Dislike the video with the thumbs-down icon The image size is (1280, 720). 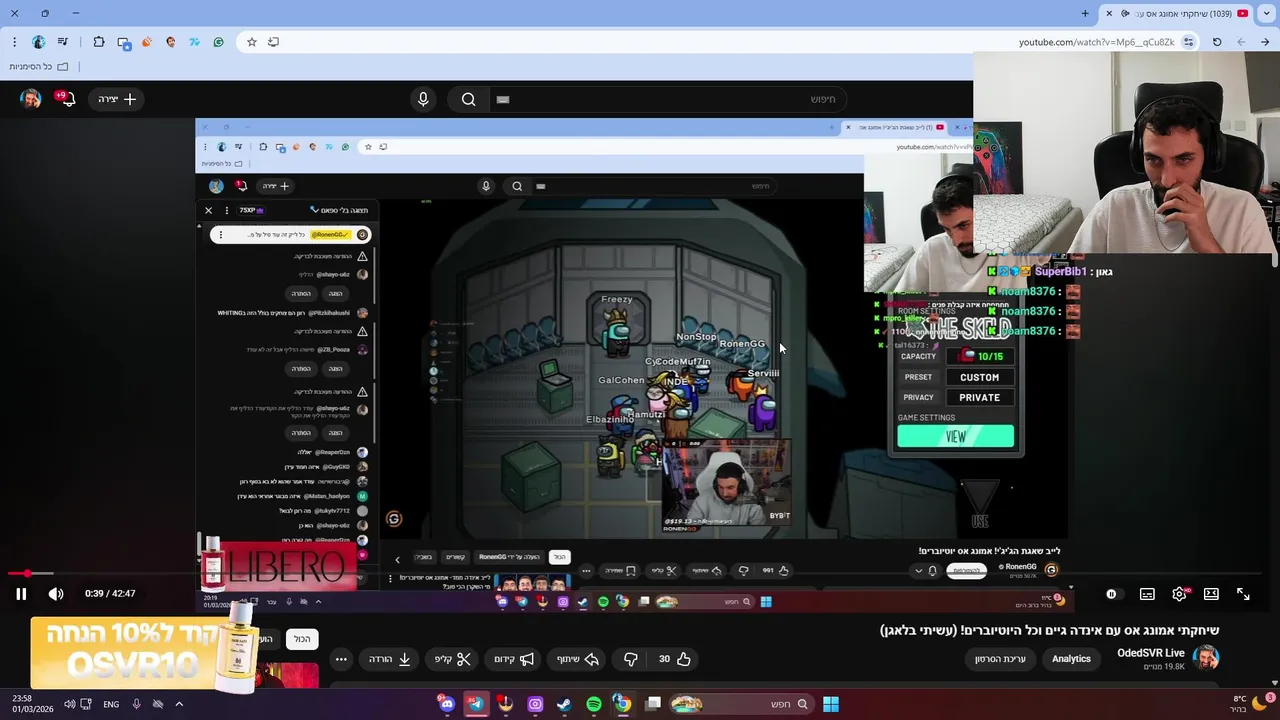[x=630, y=659]
